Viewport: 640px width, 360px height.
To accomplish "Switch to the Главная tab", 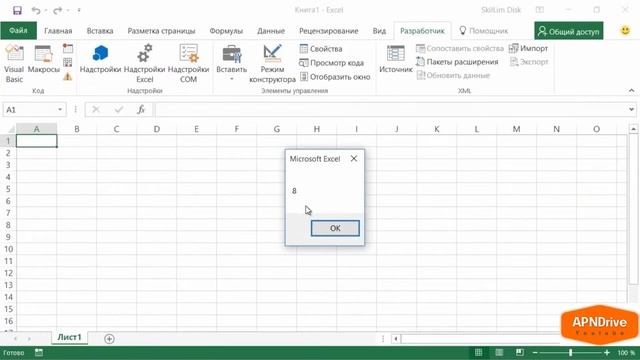I will (x=58, y=31).
